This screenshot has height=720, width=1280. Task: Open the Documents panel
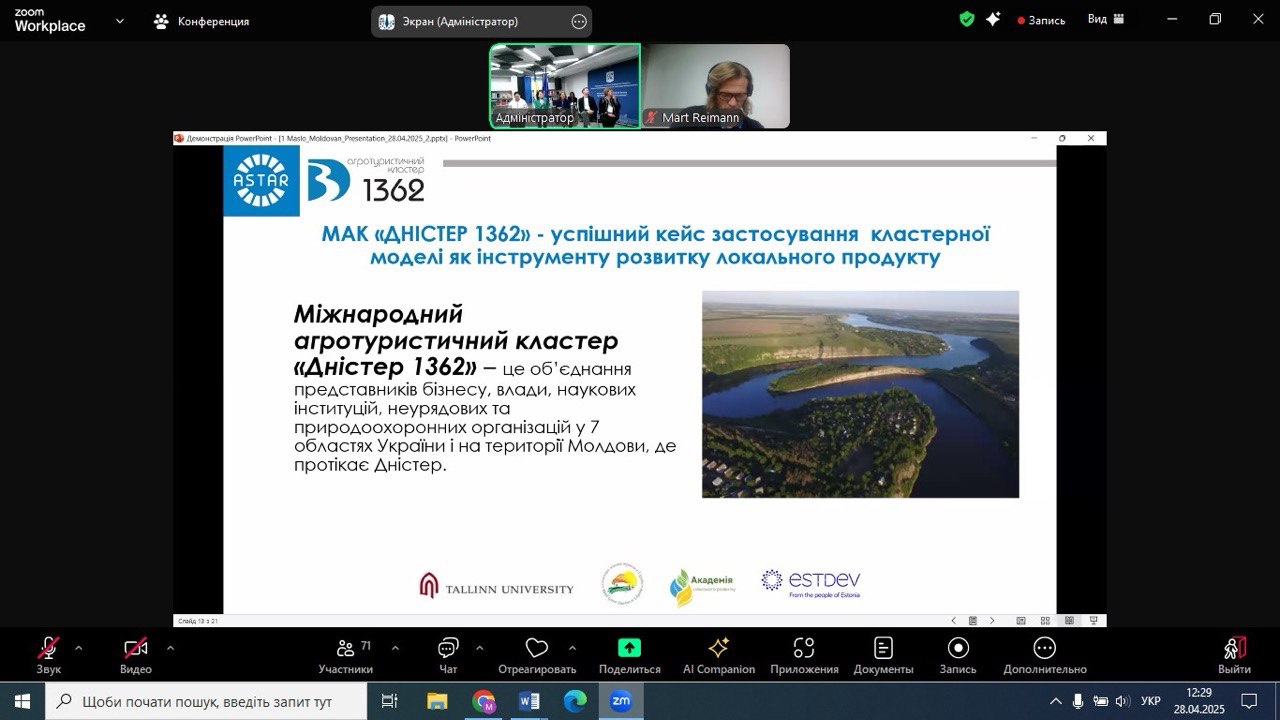point(883,648)
